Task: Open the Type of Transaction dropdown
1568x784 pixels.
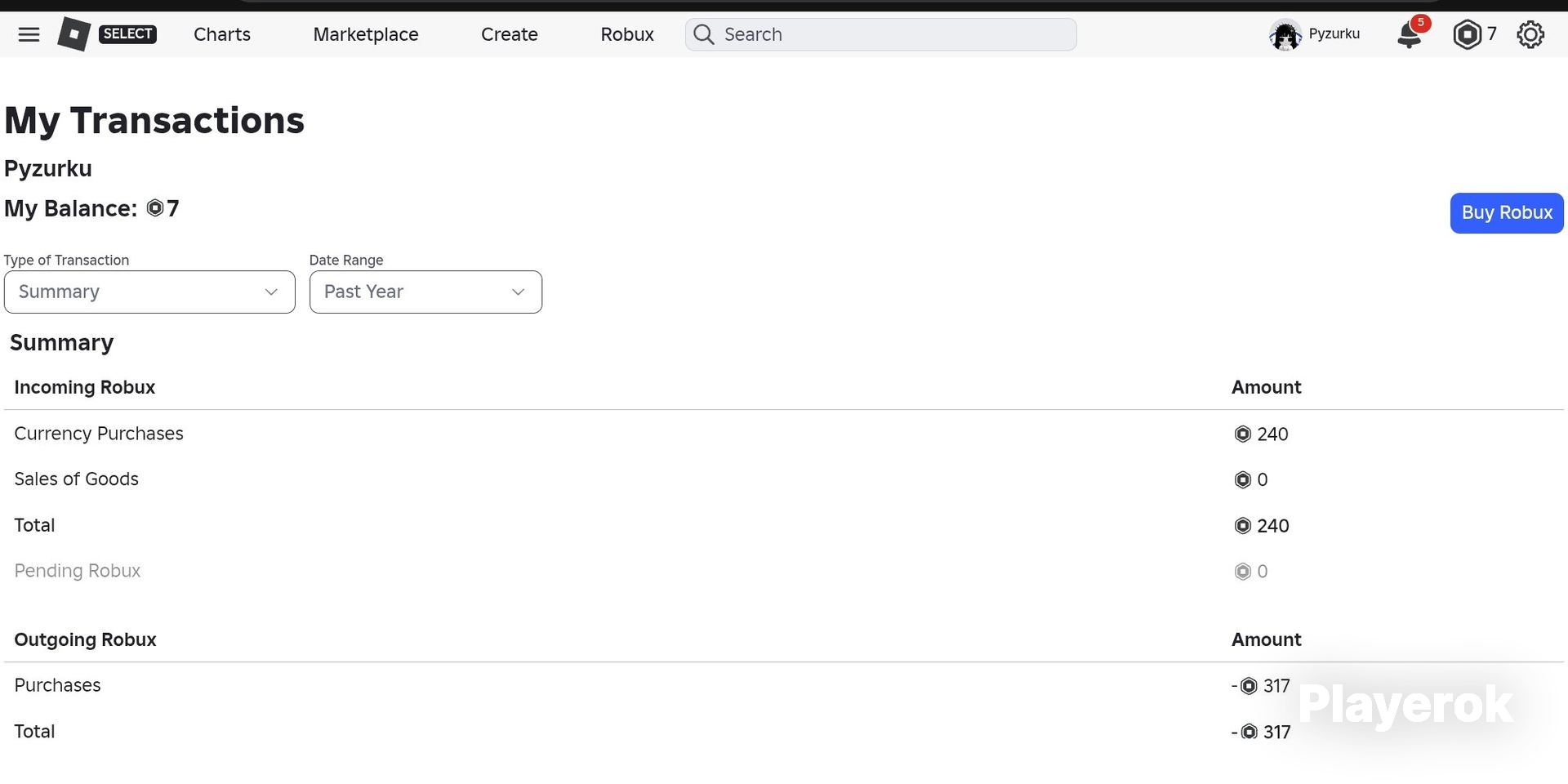Action: click(x=149, y=292)
